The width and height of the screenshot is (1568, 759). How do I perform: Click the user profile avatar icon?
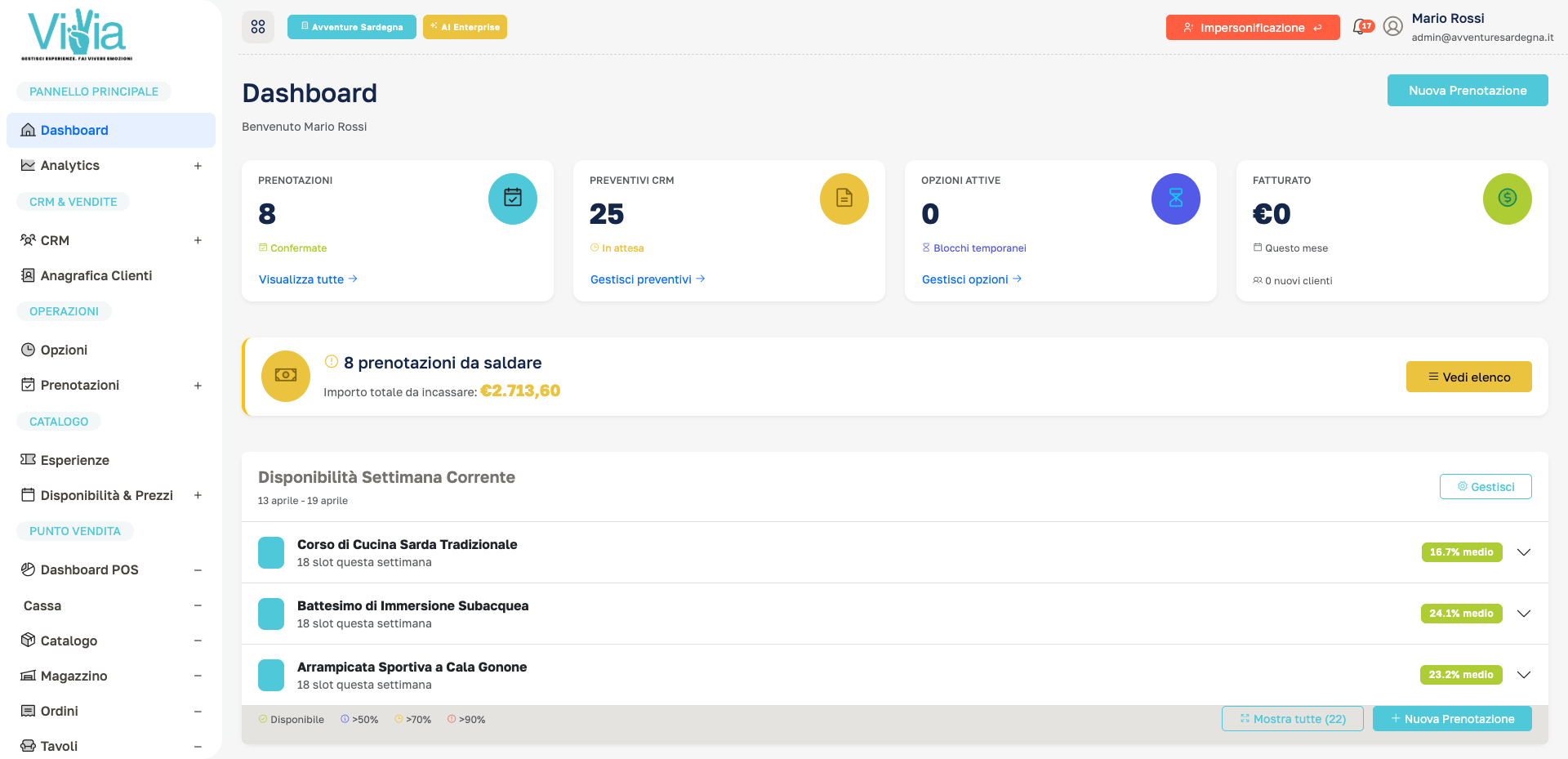point(1393,27)
